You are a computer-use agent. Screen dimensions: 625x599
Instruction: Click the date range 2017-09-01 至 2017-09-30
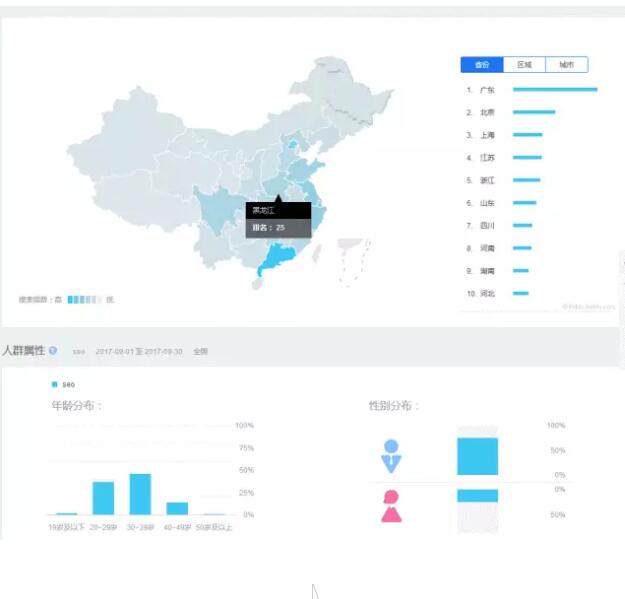click(x=139, y=351)
